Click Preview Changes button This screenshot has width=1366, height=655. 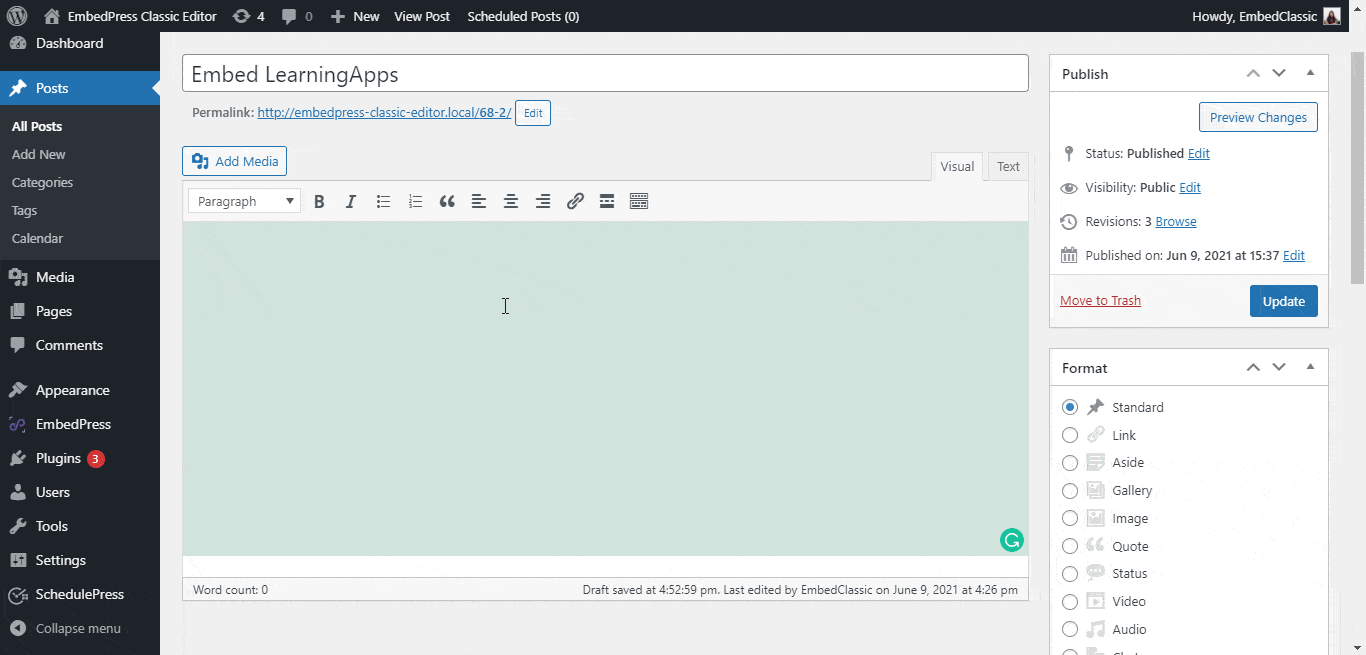point(1258,117)
